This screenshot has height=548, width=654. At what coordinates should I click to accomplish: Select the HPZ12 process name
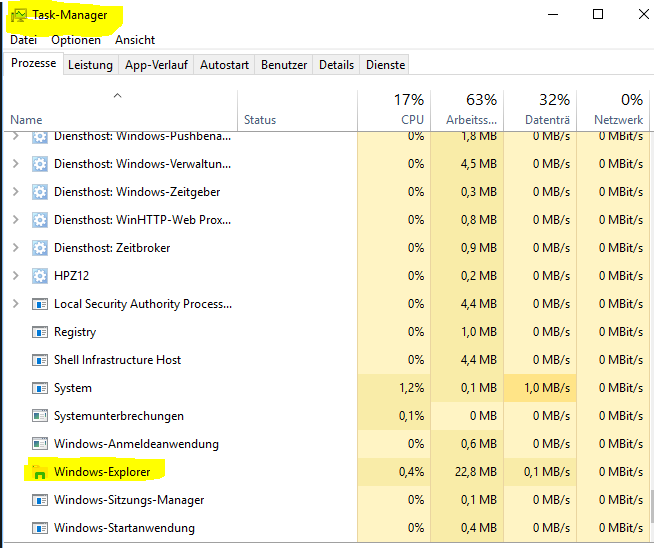point(72,276)
